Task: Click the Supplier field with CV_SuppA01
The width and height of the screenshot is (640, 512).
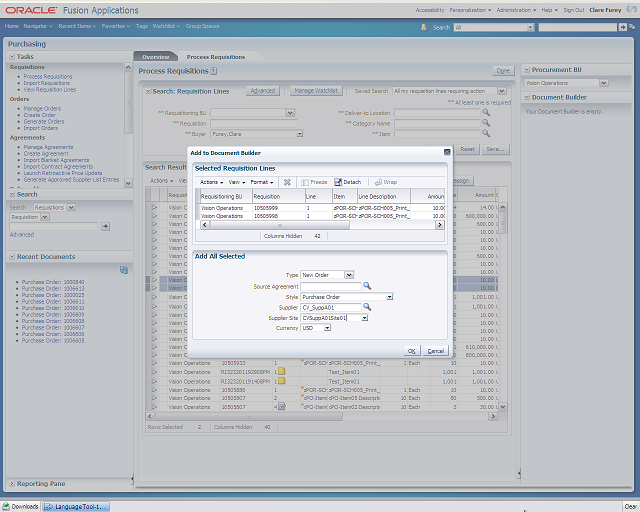Action: [331, 307]
